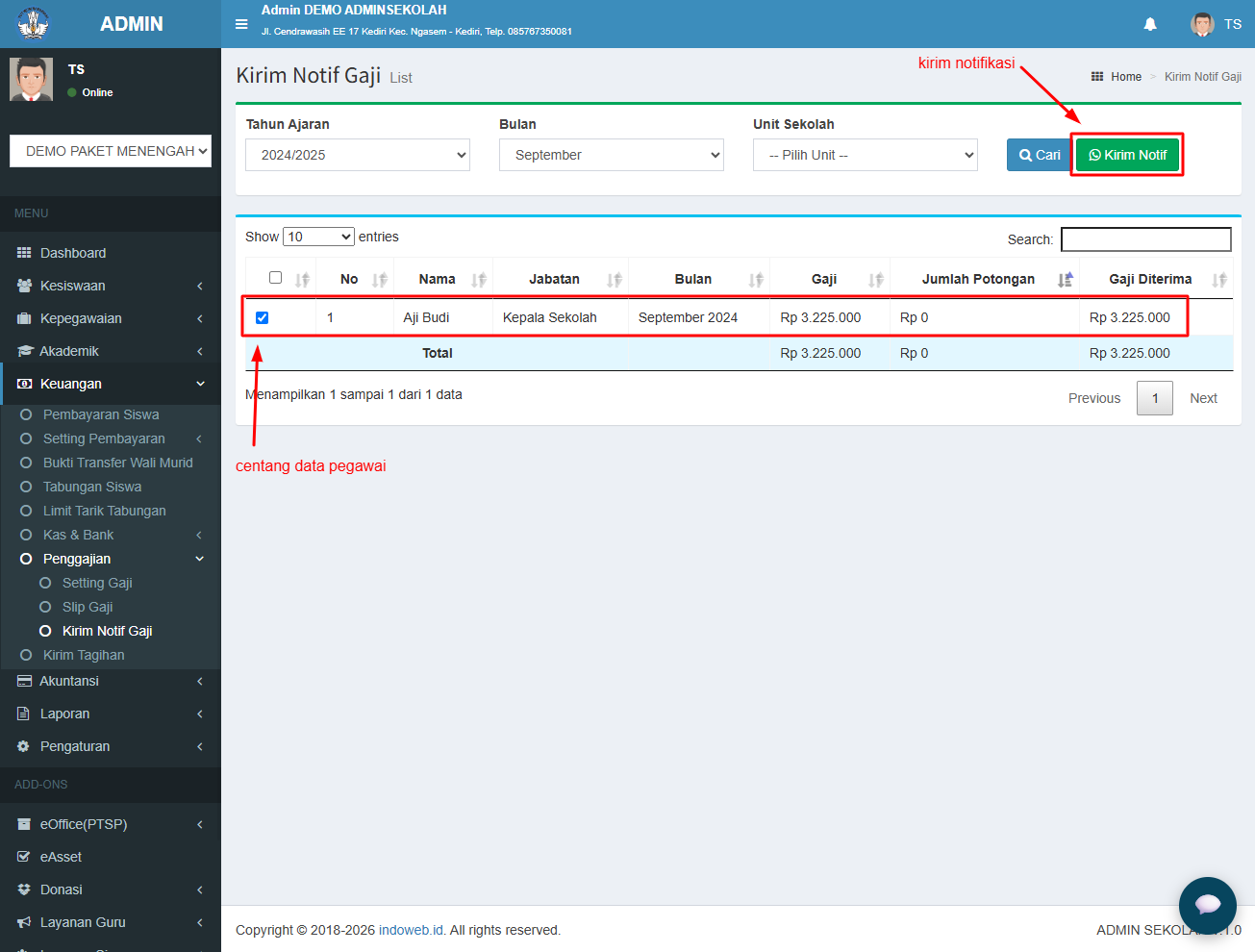1255x952 pixels.
Task: Sort table by Gaji Diterima column
Action: [x=1156, y=279]
